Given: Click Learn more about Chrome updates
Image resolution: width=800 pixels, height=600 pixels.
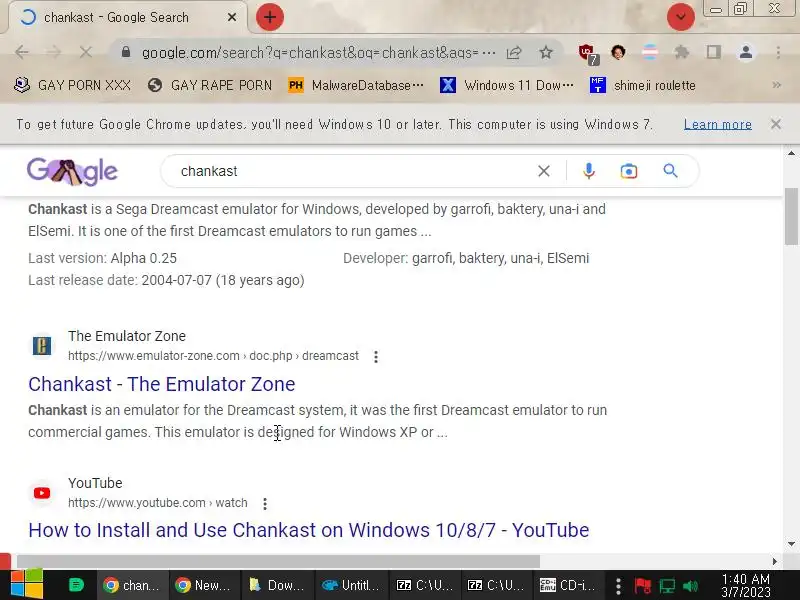Looking at the screenshot, I should 717,124.
